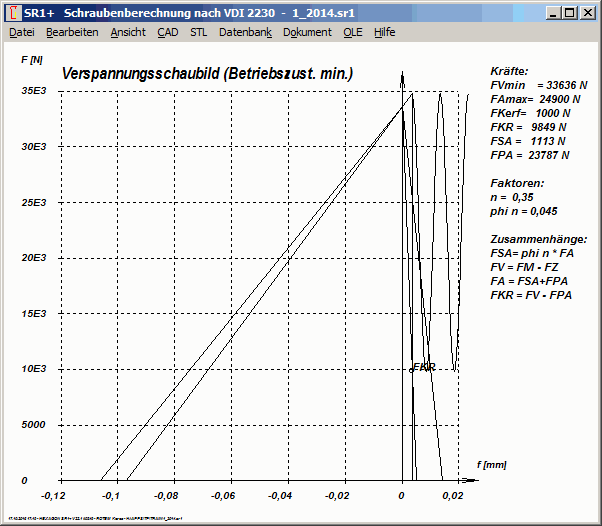This screenshot has height=526, width=602.
Task: Open the Datenbank menu
Action: pos(245,32)
